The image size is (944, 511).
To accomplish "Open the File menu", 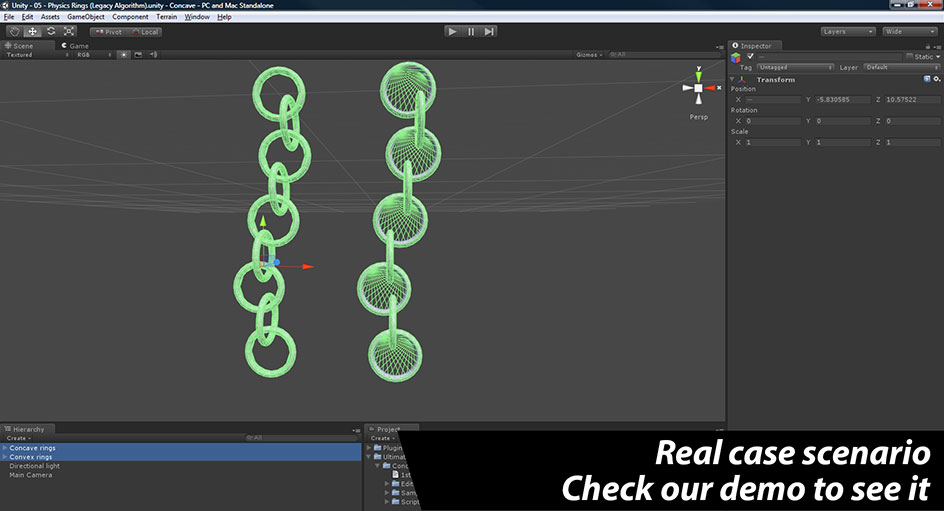I will click(x=9, y=17).
